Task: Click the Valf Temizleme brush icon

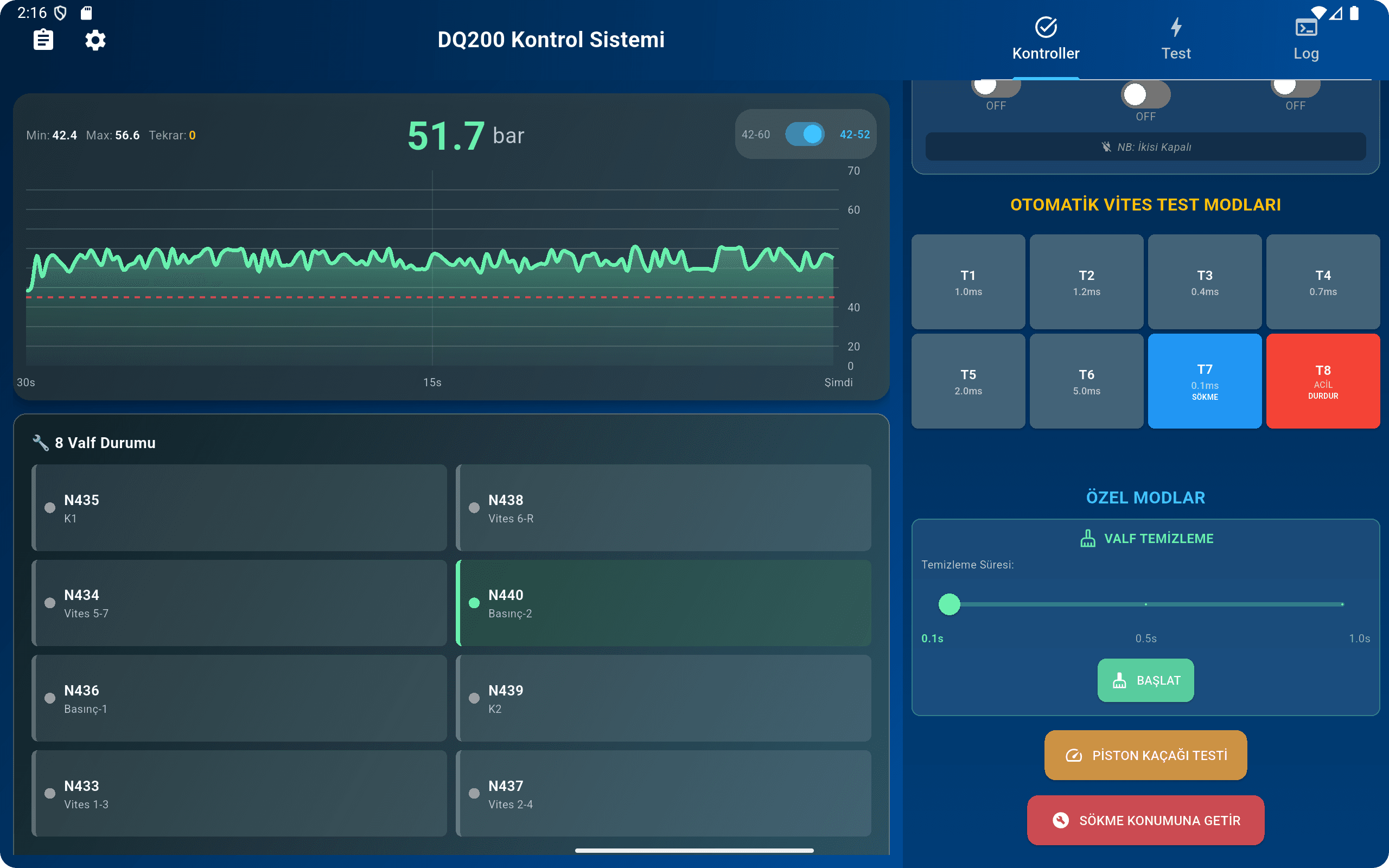Action: click(x=1088, y=539)
